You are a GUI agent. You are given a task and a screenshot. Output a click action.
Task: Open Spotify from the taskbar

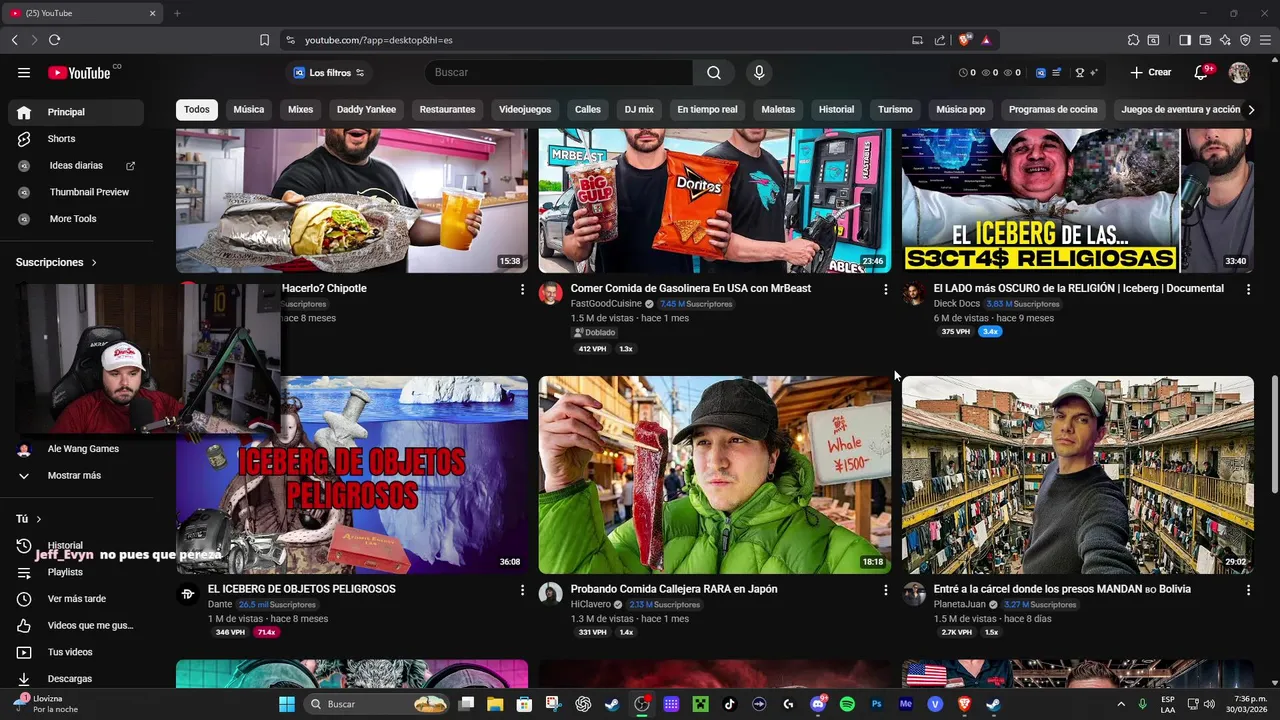(847, 704)
